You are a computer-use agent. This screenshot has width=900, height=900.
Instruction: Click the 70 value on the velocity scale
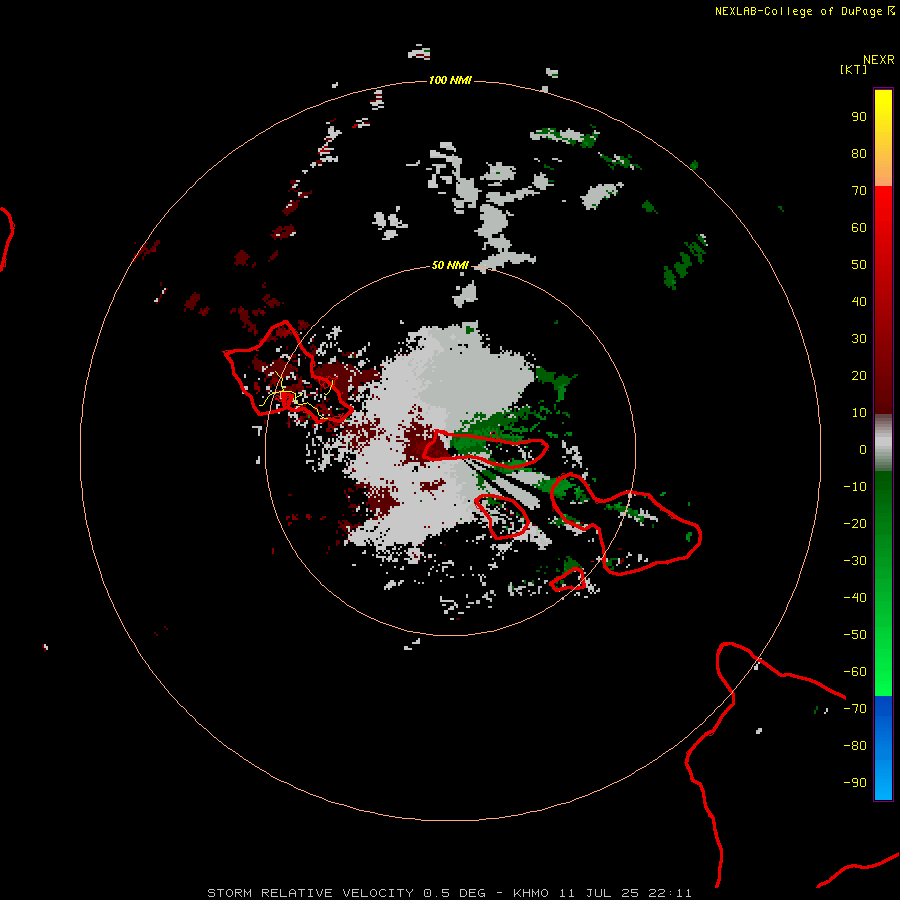pyautogui.click(x=859, y=191)
